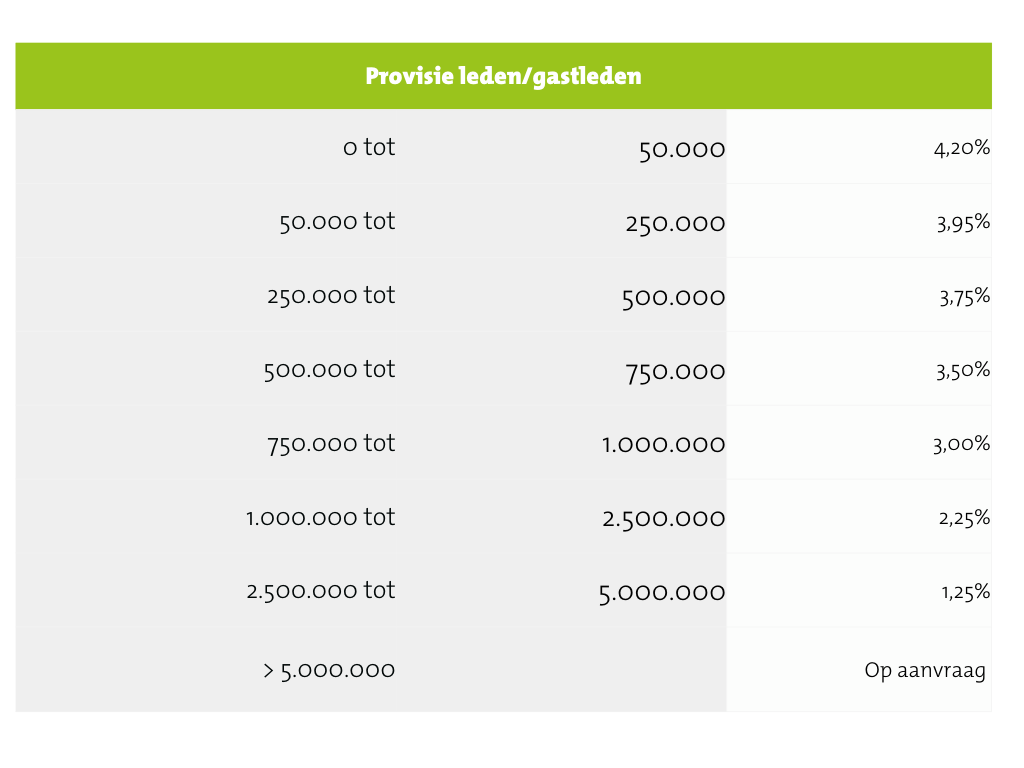Image resolution: width=1024 pixels, height=768 pixels.
Task: Click the 2.500.000 upper limit cell
Action: 663,519
